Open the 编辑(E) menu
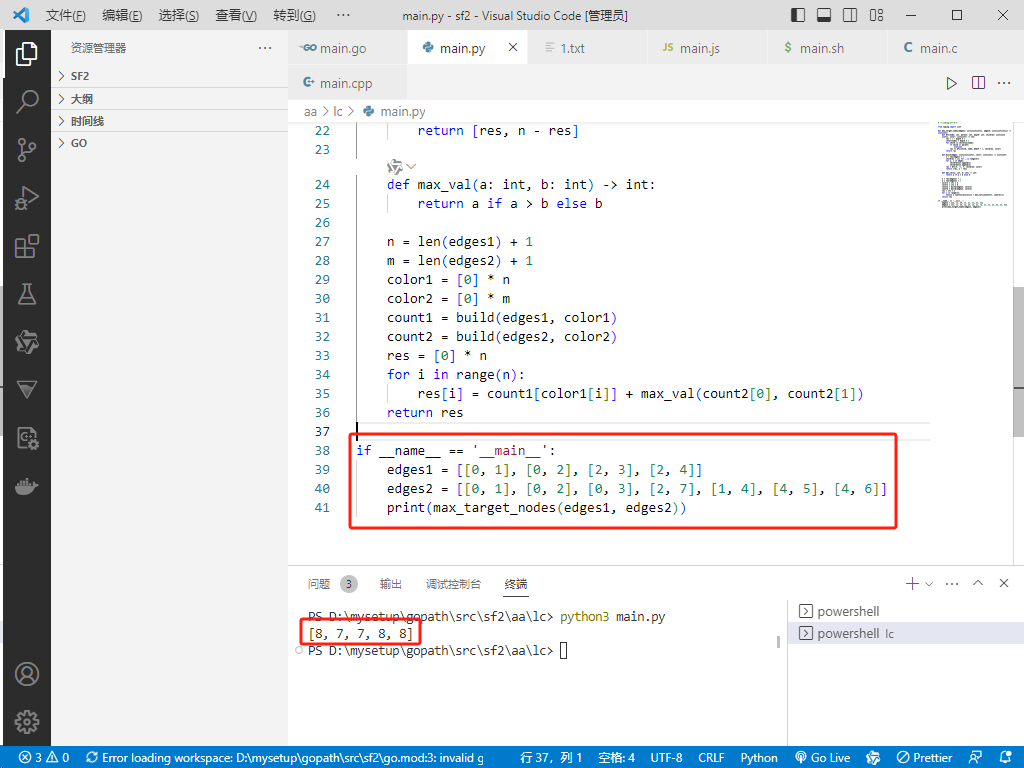This screenshot has width=1024, height=768. coord(122,15)
